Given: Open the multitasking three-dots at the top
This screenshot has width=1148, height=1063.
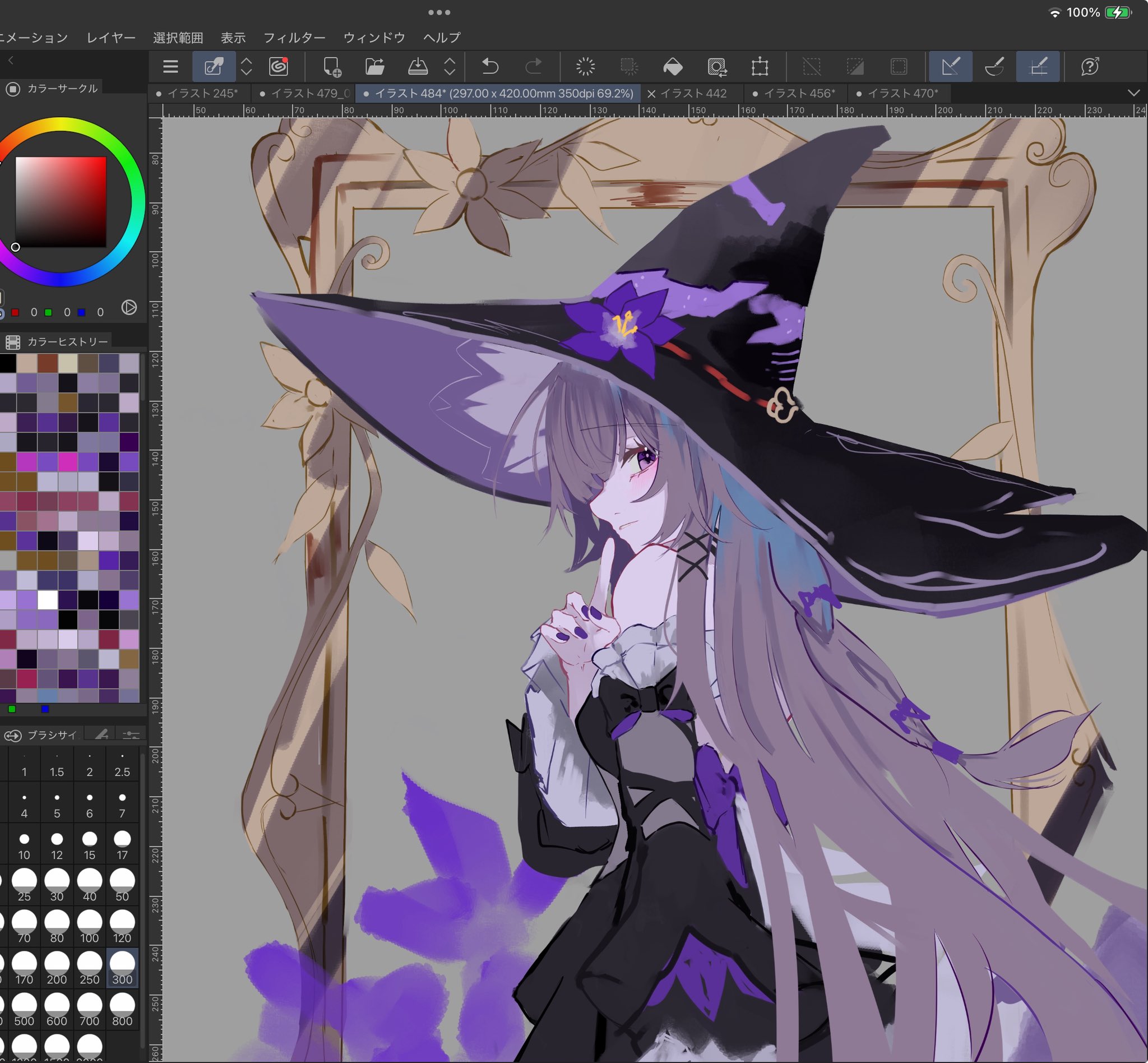Looking at the screenshot, I should (439, 12).
